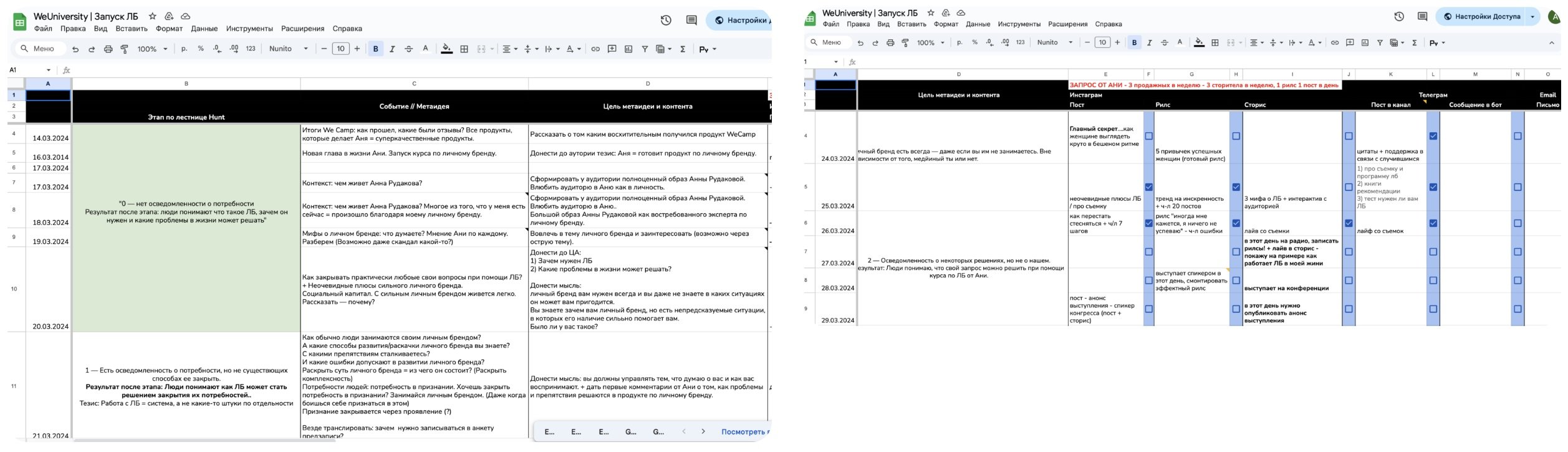
Task: Click the share settings button in left window
Action: [740, 21]
